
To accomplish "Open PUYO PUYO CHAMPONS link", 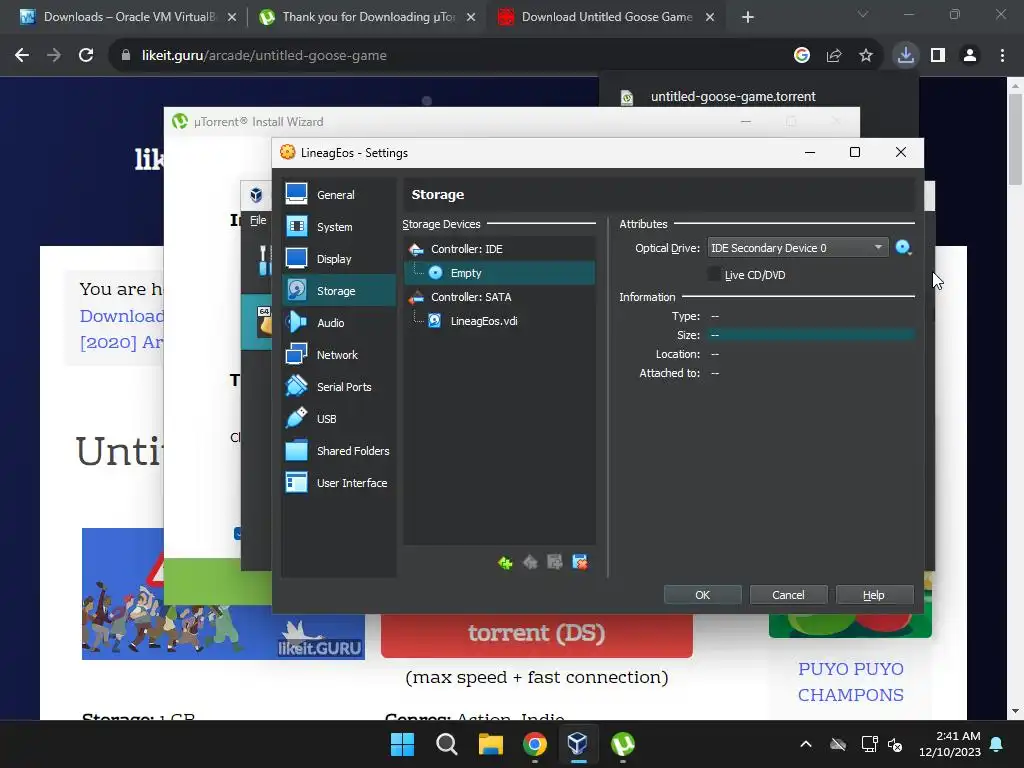I will point(850,682).
